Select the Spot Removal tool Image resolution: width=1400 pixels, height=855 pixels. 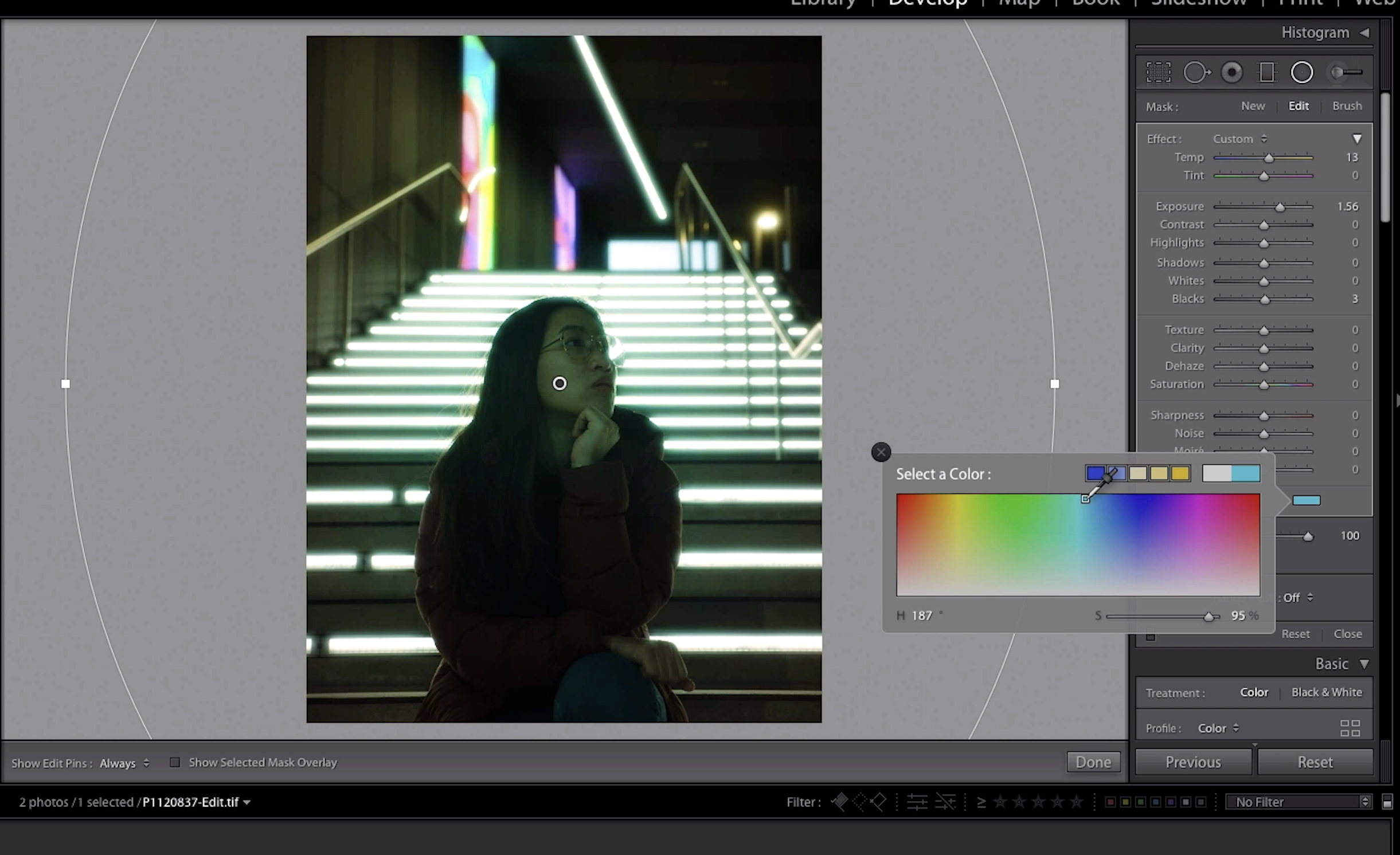click(x=1196, y=73)
